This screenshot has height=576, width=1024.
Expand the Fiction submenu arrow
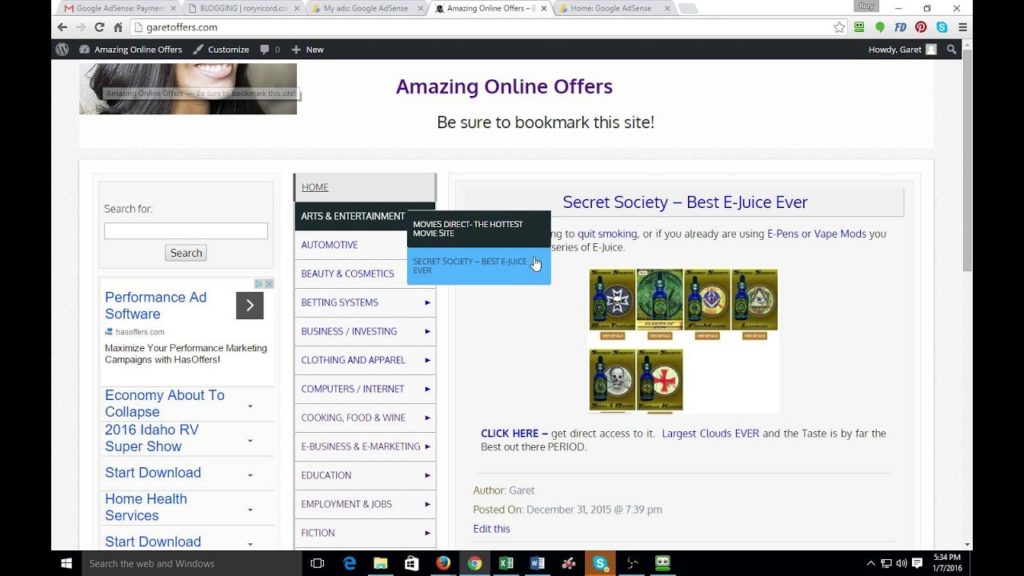coord(427,532)
